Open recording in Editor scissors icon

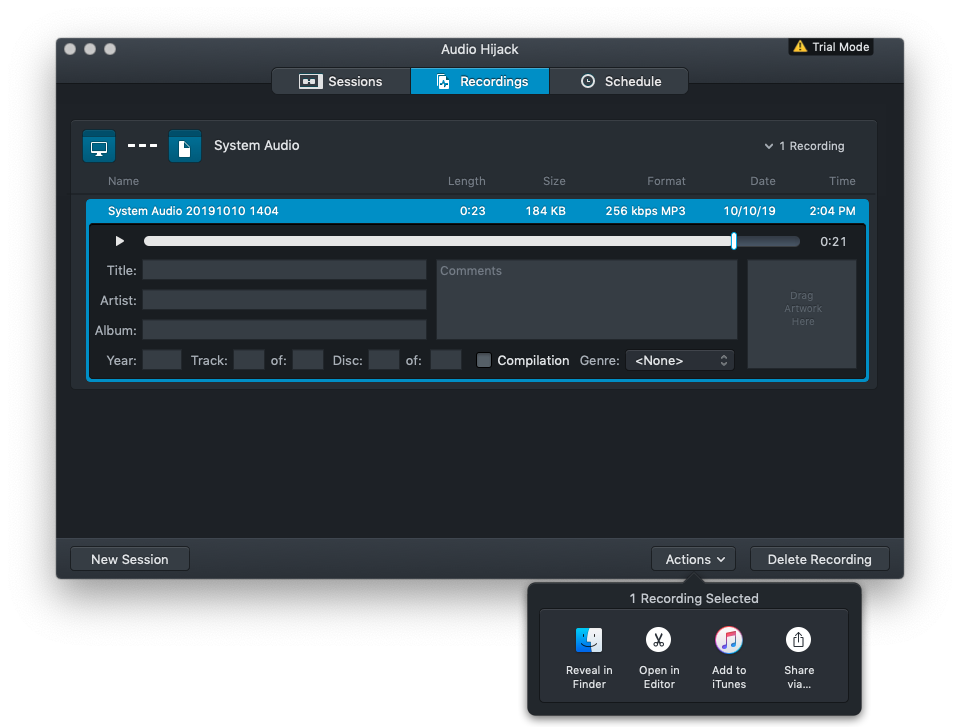(x=659, y=640)
